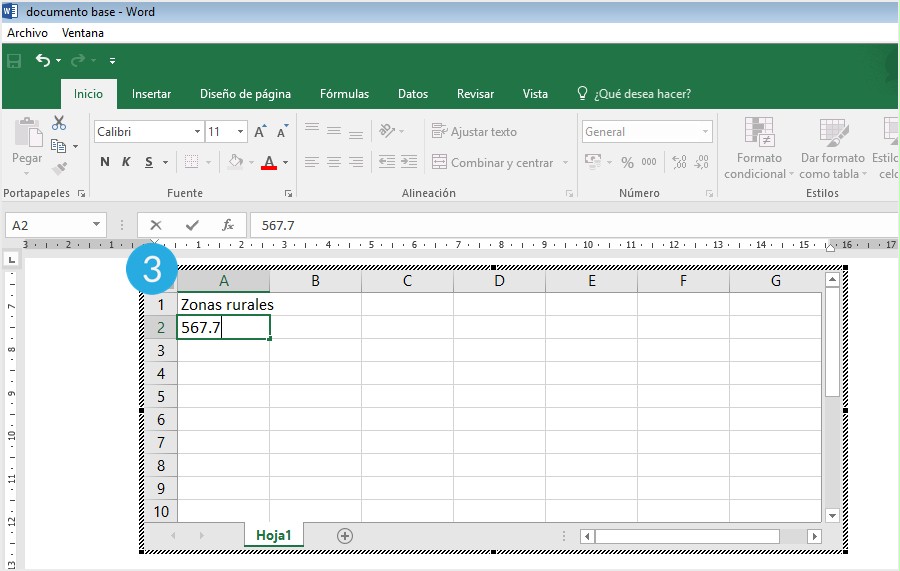900x571 pixels.
Task: Cancel the cell entry with X
Action: coord(156,225)
